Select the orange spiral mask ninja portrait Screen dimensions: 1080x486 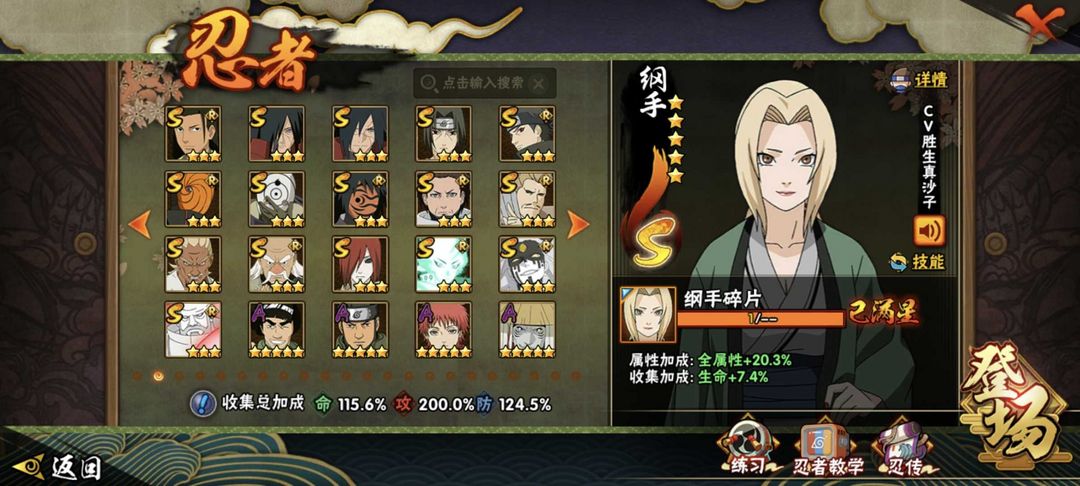tap(194, 199)
